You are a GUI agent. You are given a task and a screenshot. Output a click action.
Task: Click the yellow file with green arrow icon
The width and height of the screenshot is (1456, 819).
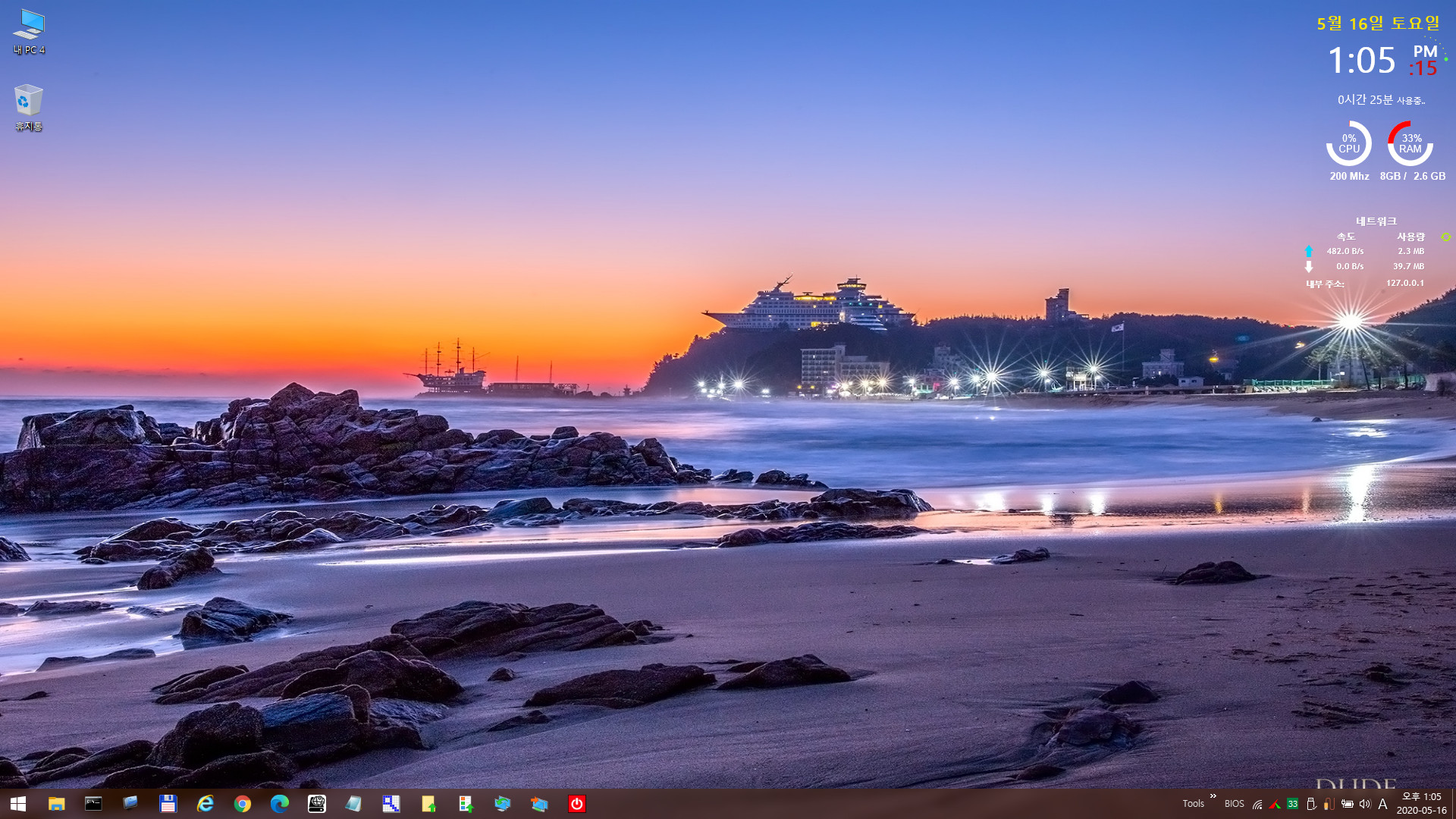pos(428,804)
